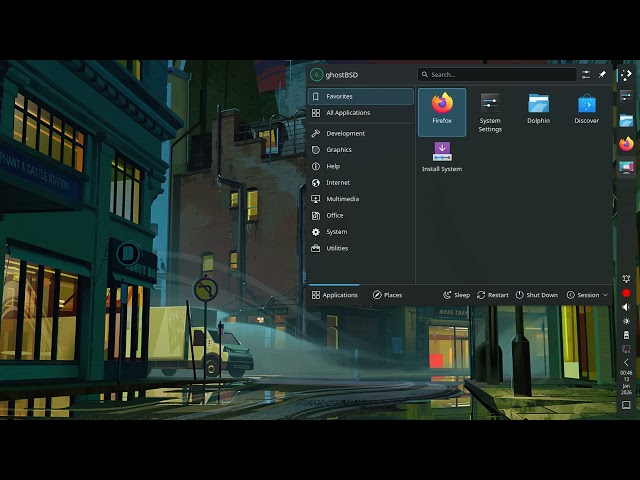Open the Multimedia category

tap(360, 199)
